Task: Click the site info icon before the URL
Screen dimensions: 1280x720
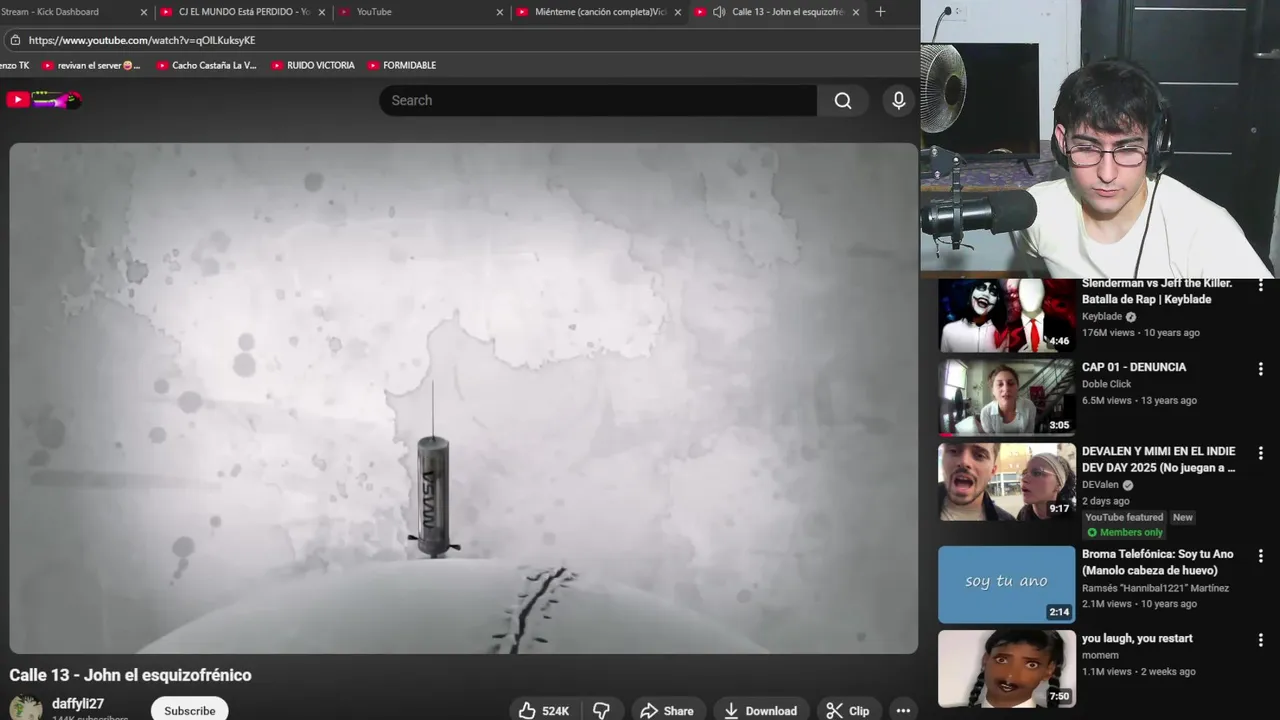Action: (x=15, y=40)
